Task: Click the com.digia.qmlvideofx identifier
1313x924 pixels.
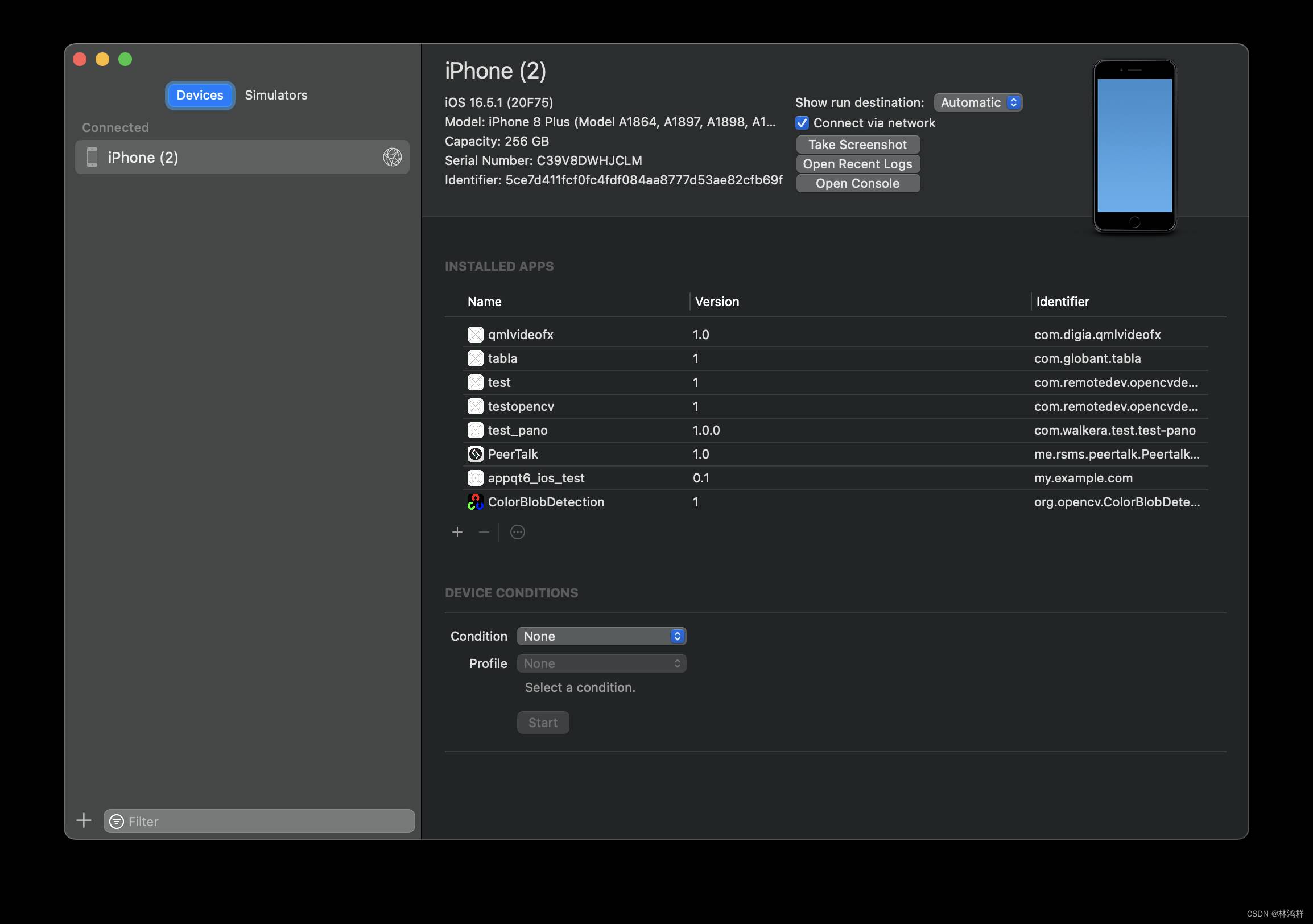Action: click(1097, 335)
